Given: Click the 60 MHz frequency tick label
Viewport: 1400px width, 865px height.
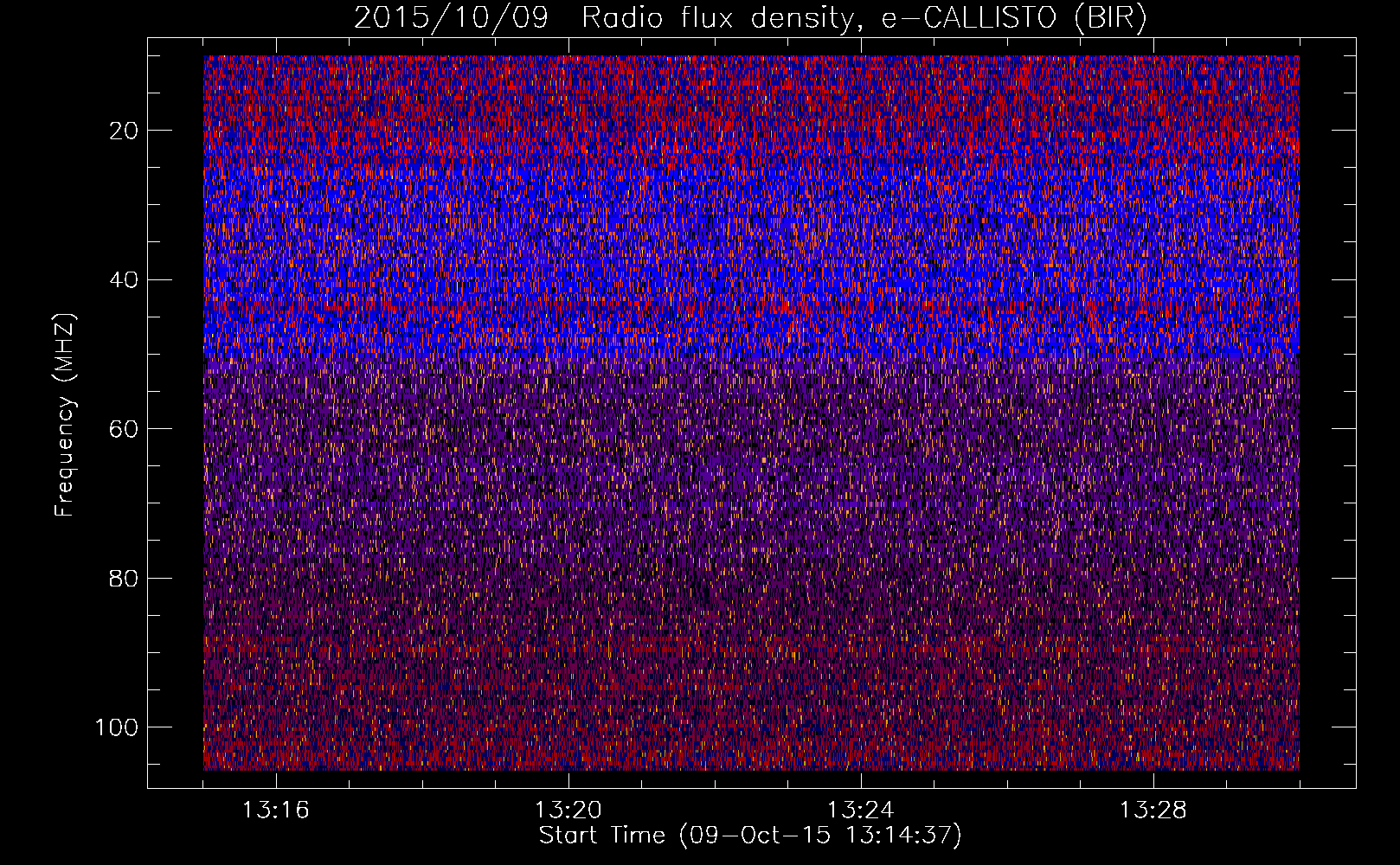Looking at the screenshot, I should (x=125, y=429).
